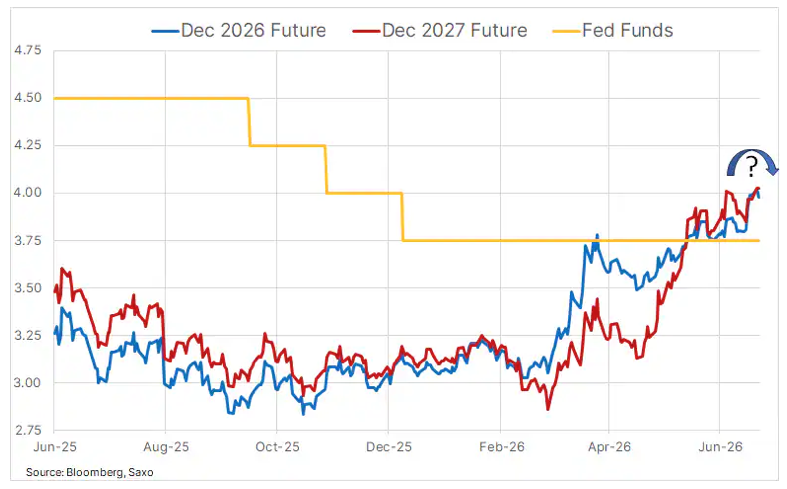Image resolution: width=787 pixels, height=489 pixels.
Task: Click the 4.50 y-axis value
Action: [28, 98]
